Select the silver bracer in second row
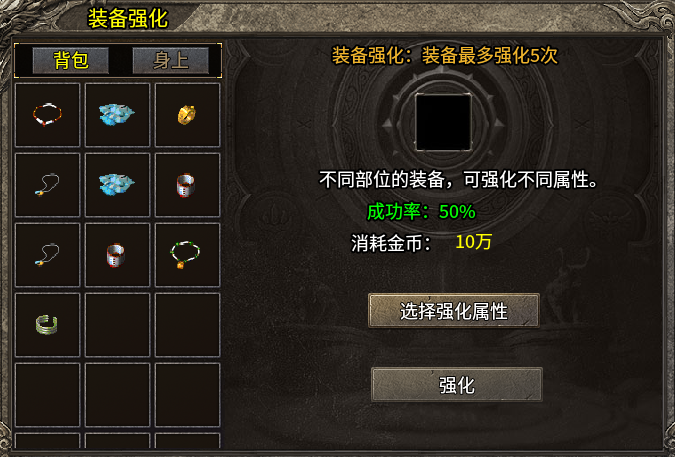Image resolution: width=675 pixels, height=457 pixels. click(x=187, y=185)
